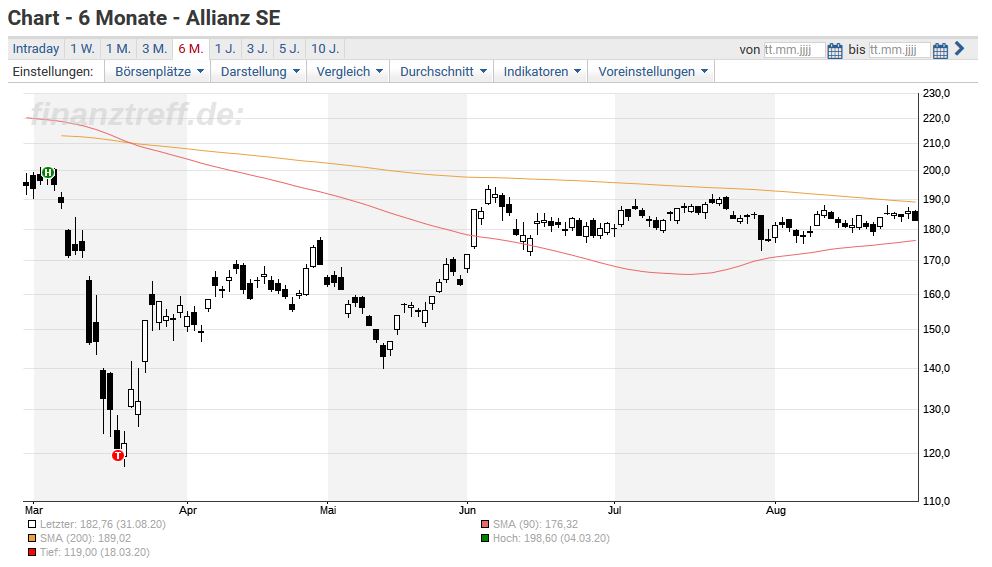Click the 230,0 price axis label
The image size is (992, 567).
936,93
